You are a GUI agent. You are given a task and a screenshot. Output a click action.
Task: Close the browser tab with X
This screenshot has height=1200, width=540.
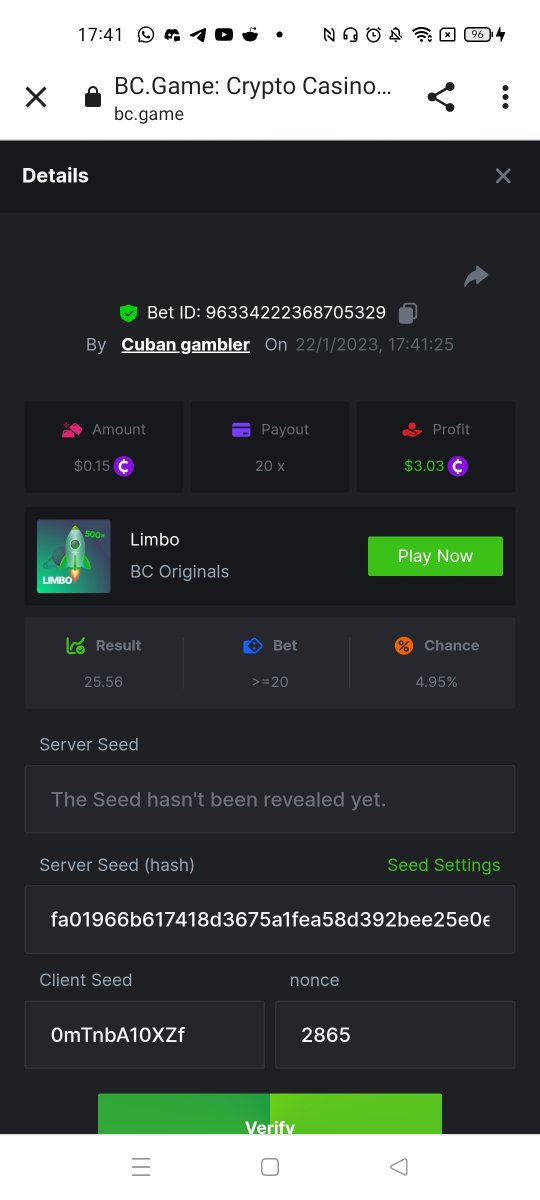(x=36, y=97)
